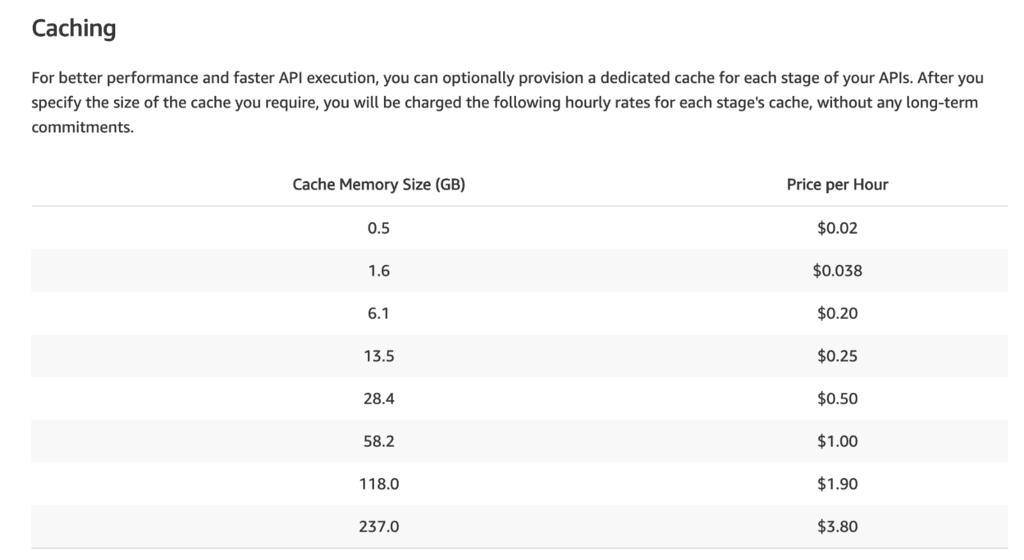Select the 0.5 GB cache size cell
Viewport: 1024px width, 560px height.
coord(378,228)
